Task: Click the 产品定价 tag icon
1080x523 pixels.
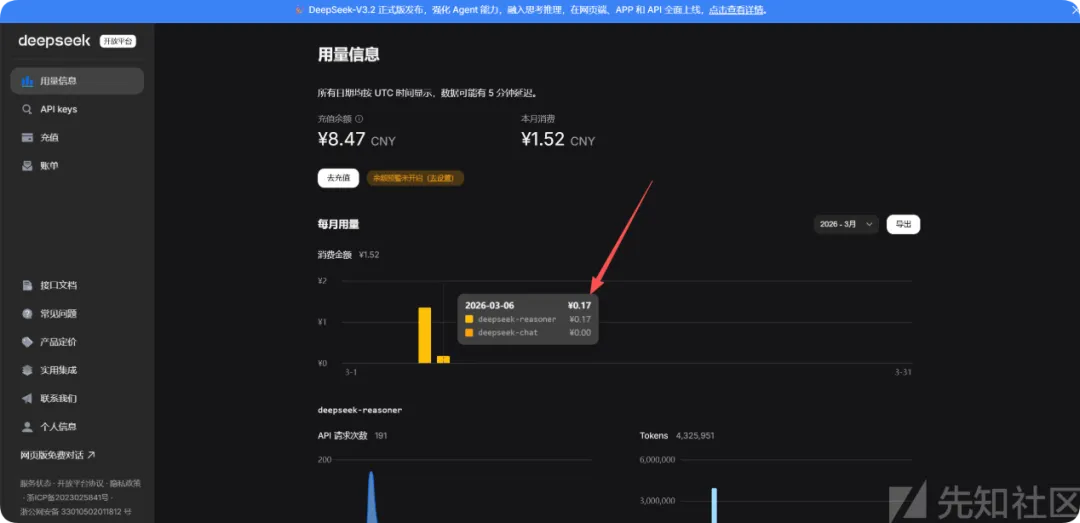Action: click(28, 342)
